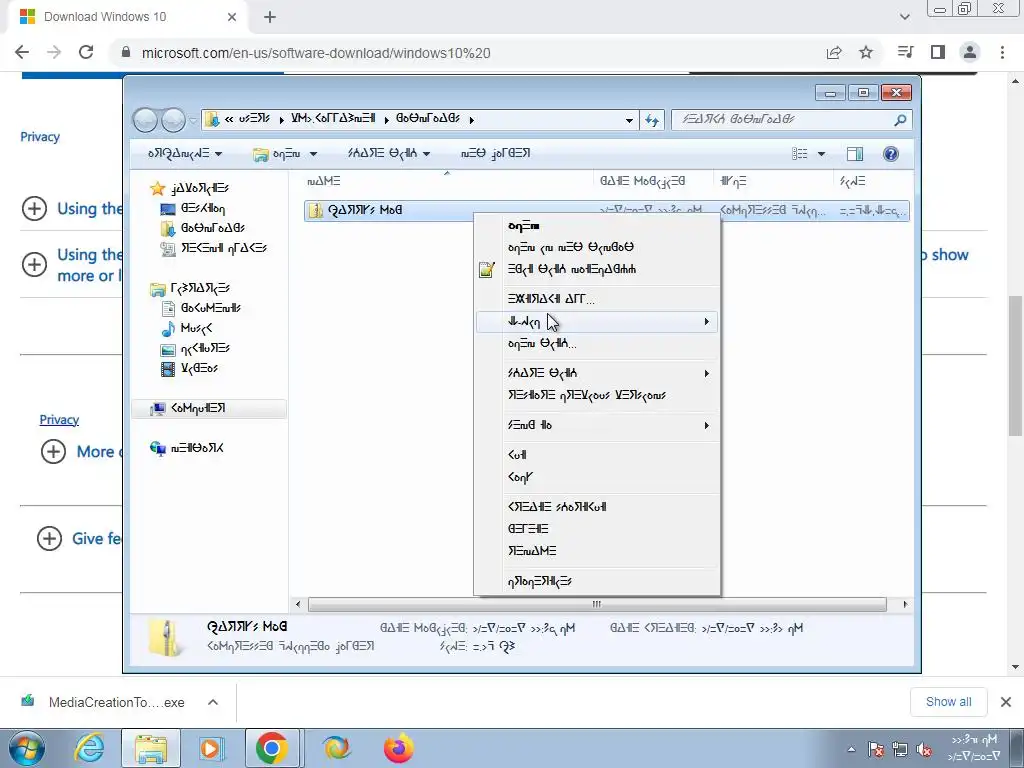
Task: Bookmark this page with the star icon
Action: [866, 52]
